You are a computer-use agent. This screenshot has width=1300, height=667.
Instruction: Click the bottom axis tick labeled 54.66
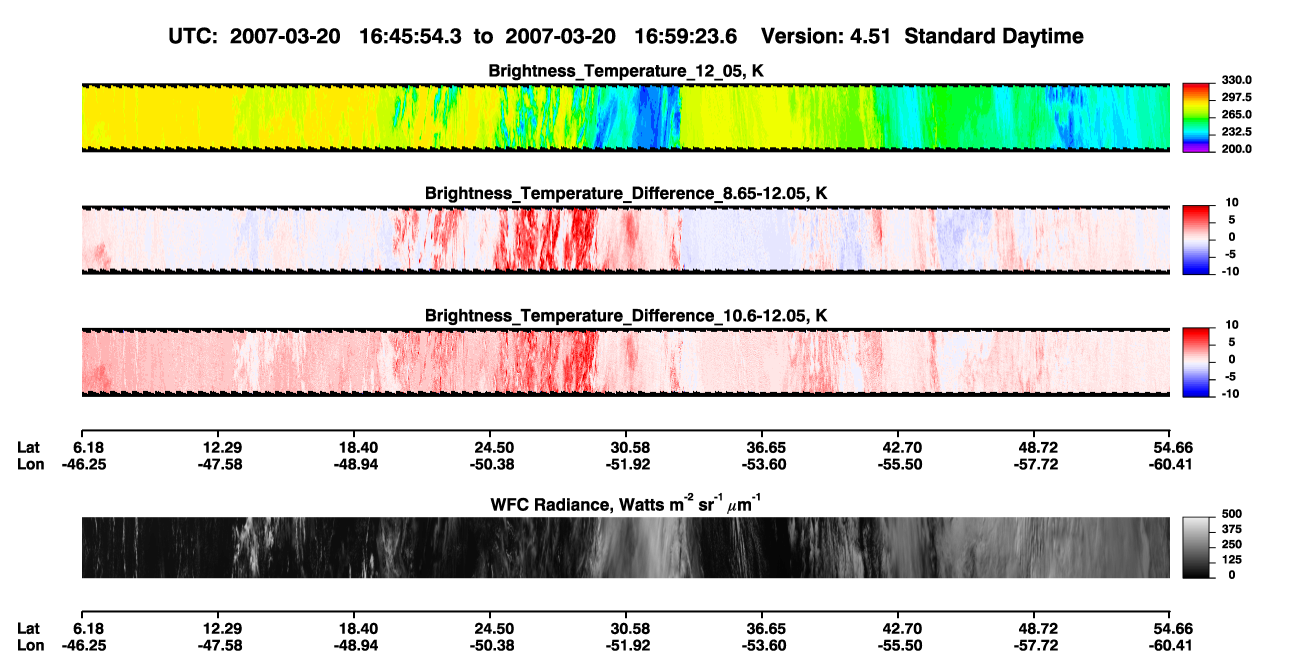tap(1170, 628)
